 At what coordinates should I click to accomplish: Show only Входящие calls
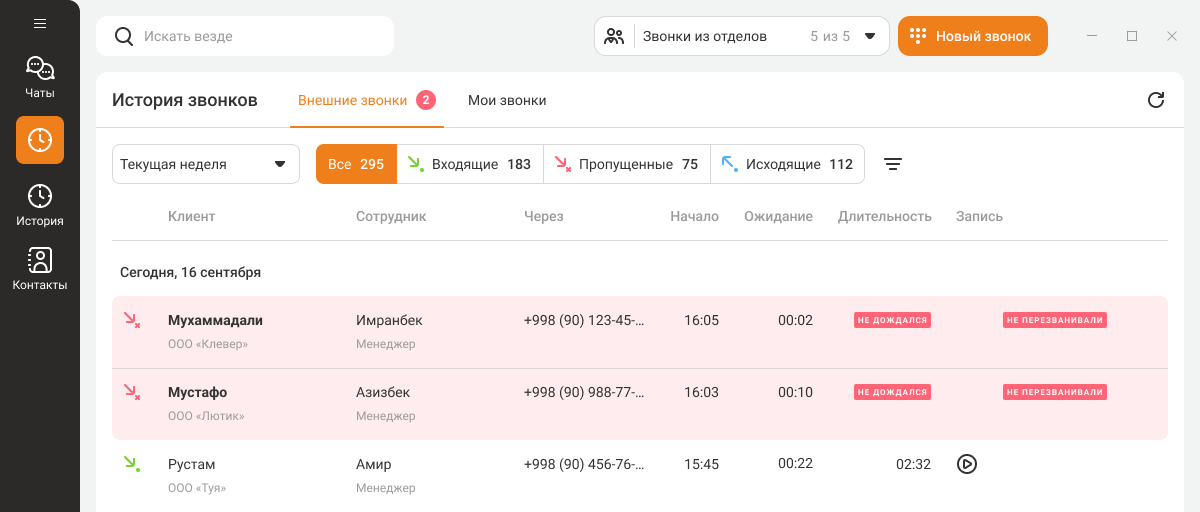coord(470,164)
